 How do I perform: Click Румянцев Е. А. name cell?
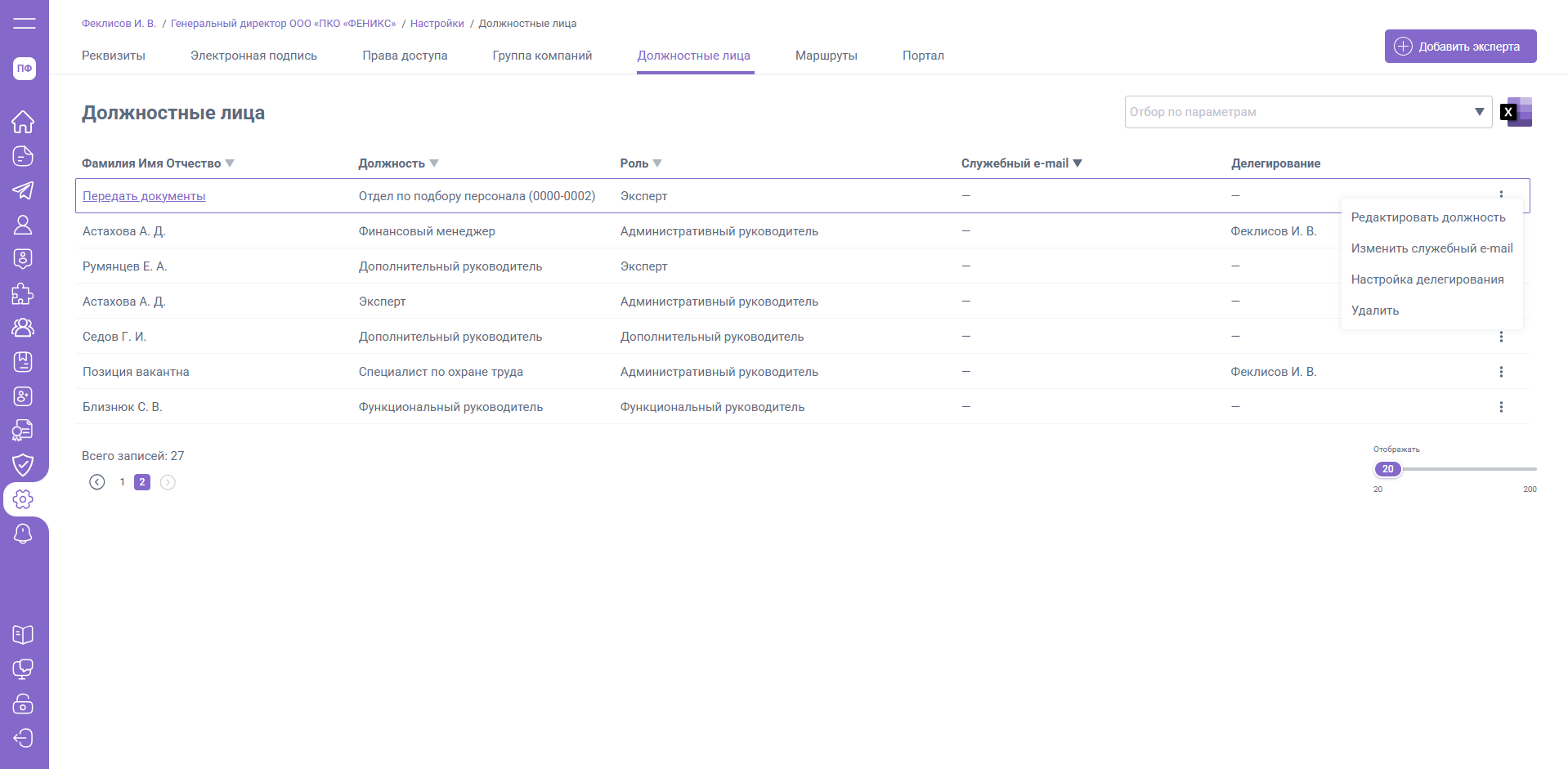pos(124,266)
